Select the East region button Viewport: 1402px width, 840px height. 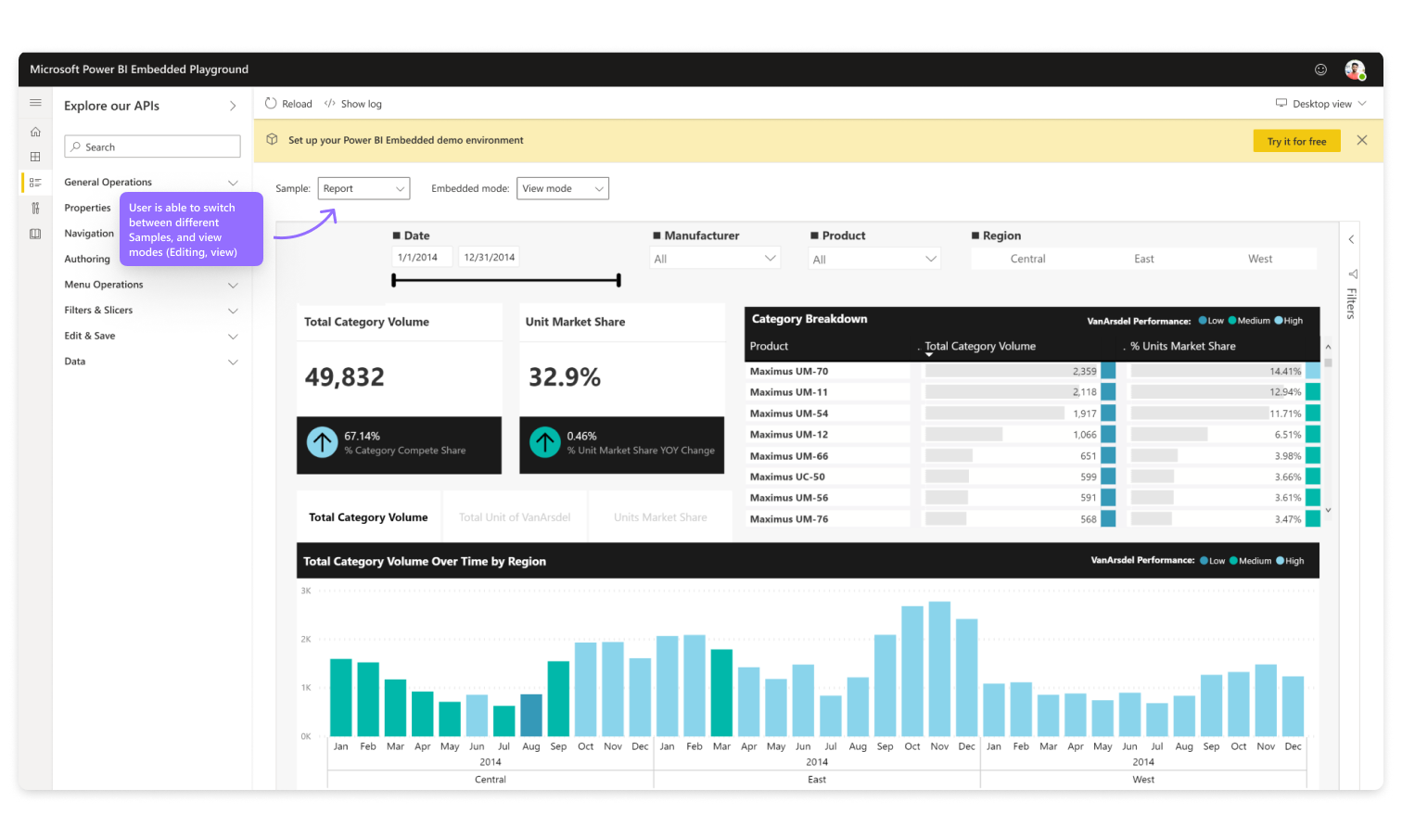click(x=1144, y=259)
